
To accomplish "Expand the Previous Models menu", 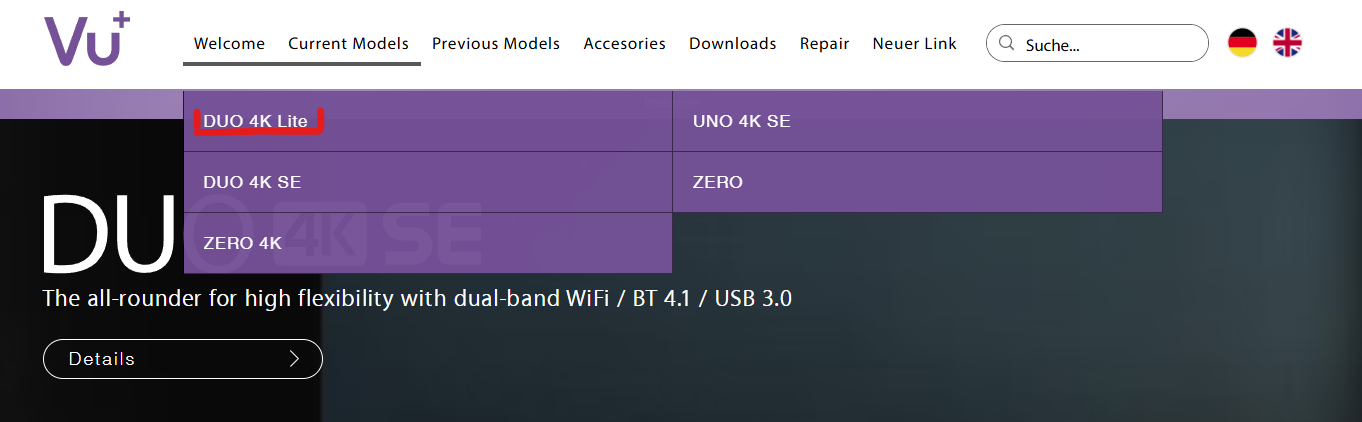I will (496, 44).
